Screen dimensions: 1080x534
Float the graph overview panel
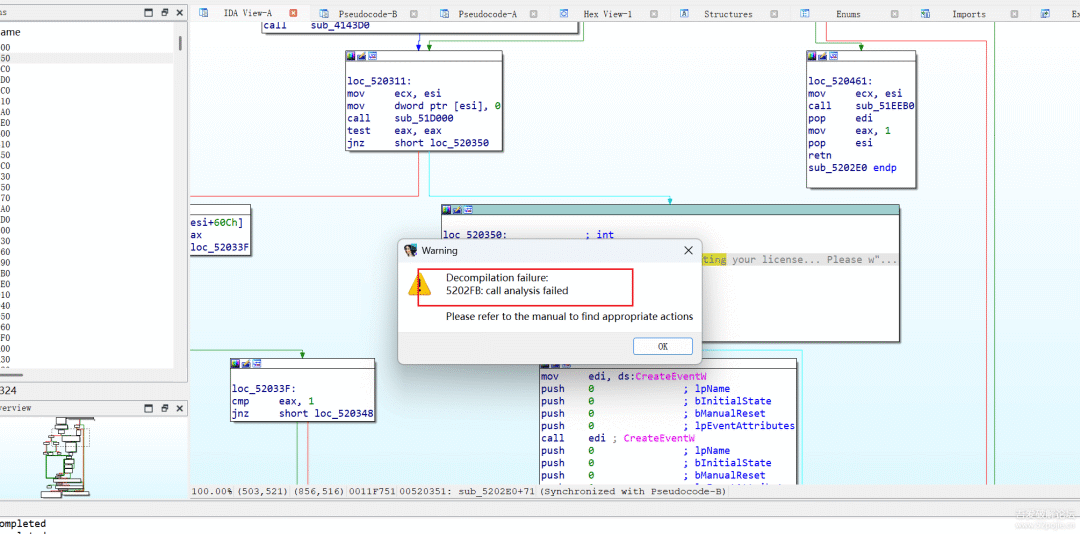[x=165, y=408]
